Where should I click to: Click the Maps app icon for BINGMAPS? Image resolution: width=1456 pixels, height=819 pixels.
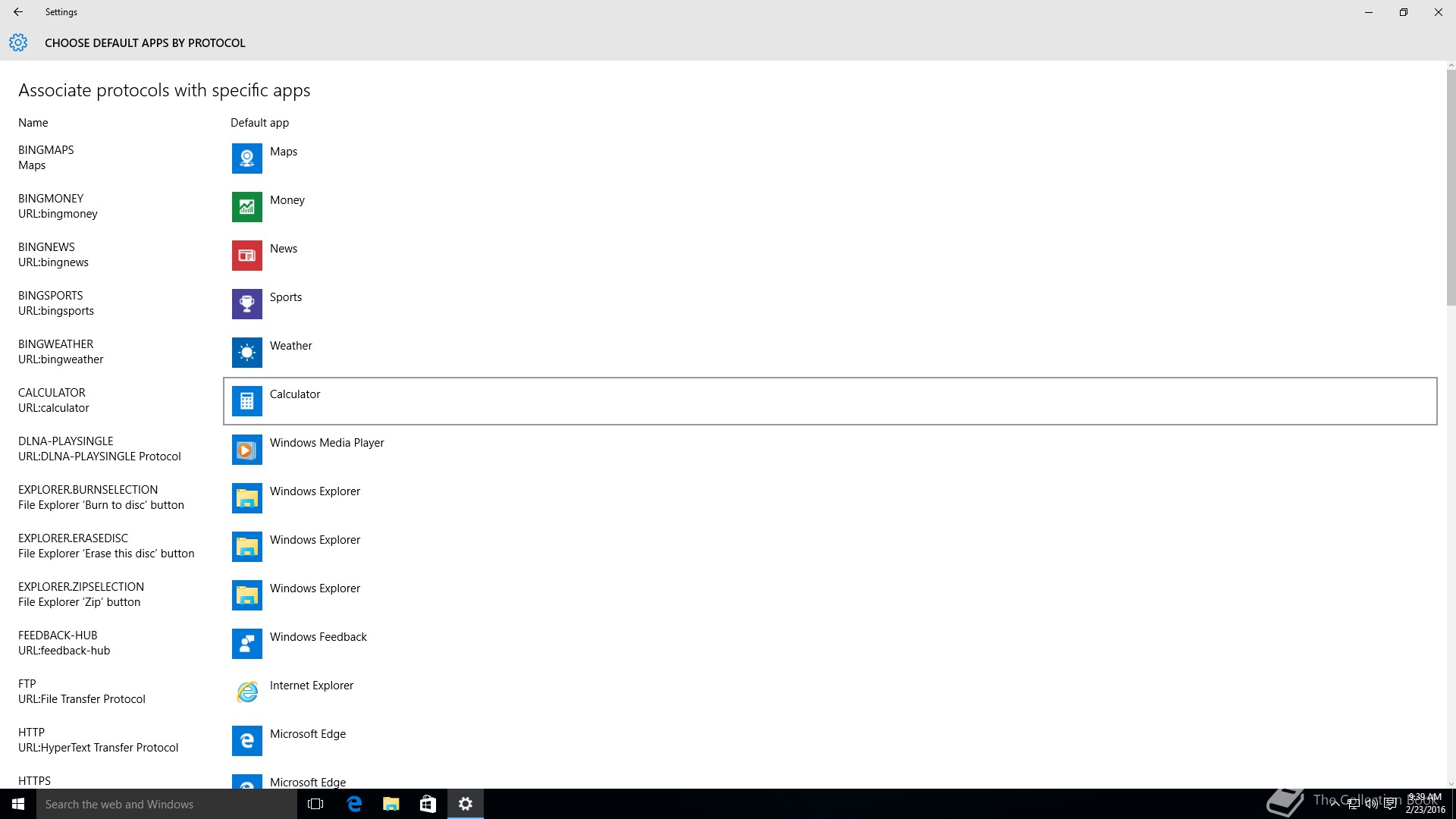pyautogui.click(x=246, y=158)
